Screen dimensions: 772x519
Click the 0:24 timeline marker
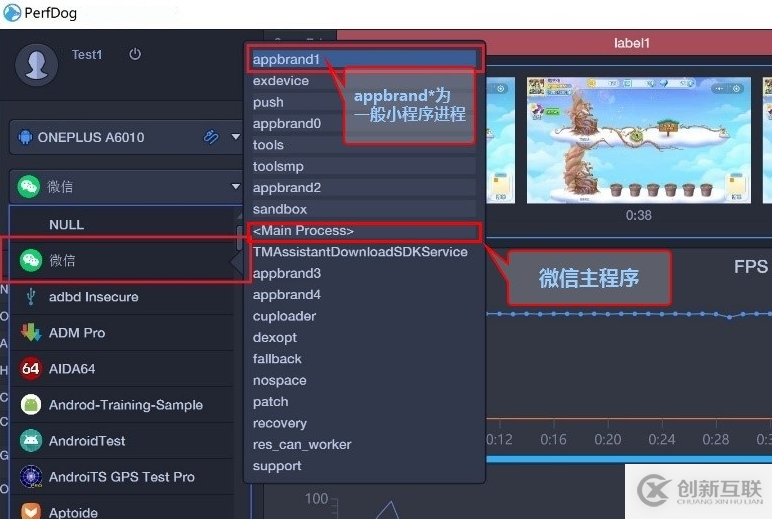click(x=661, y=439)
